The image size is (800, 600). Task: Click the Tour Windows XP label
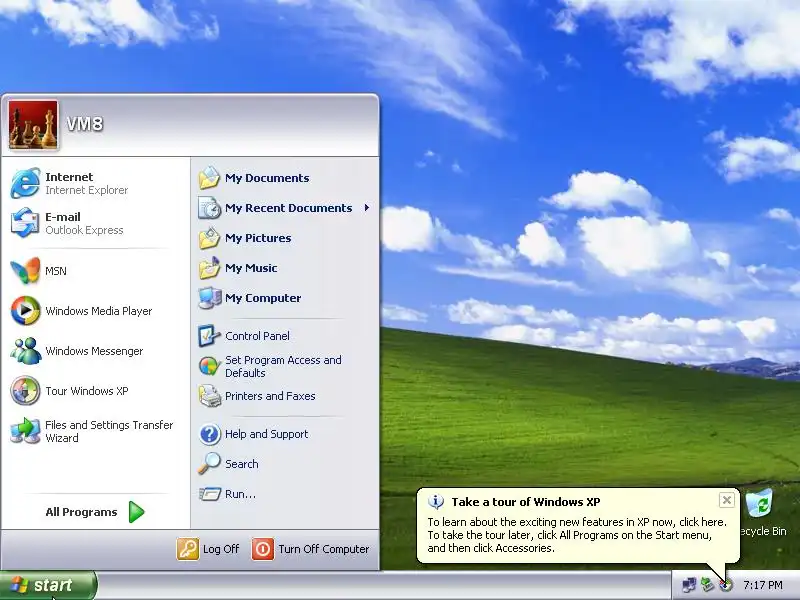[x=87, y=391]
